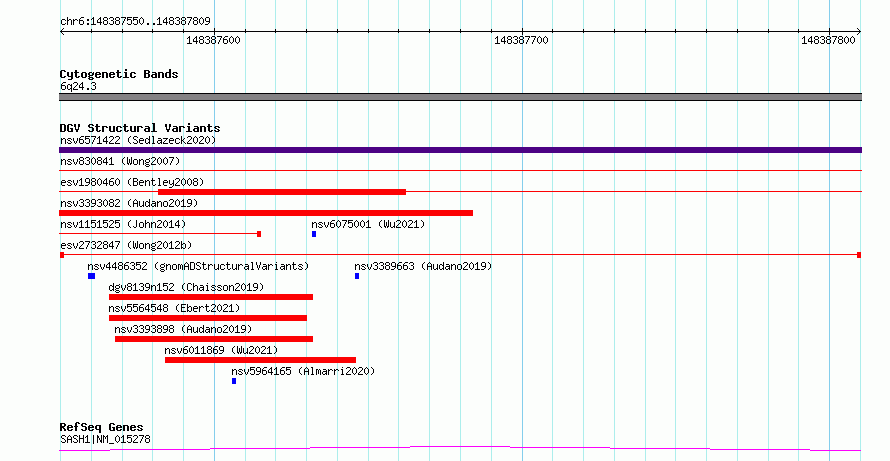Open the nsv1151525 (John2014) label
The height and width of the screenshot is (461, 890).
(123, 224)
